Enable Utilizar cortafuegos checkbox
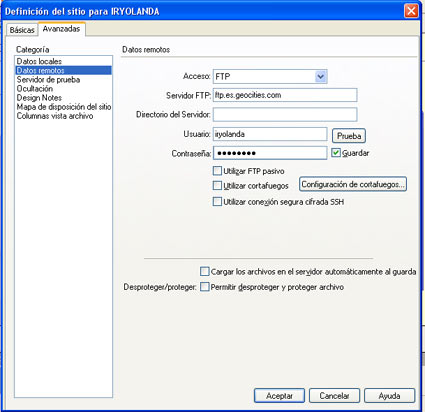 tap(217, 185)
